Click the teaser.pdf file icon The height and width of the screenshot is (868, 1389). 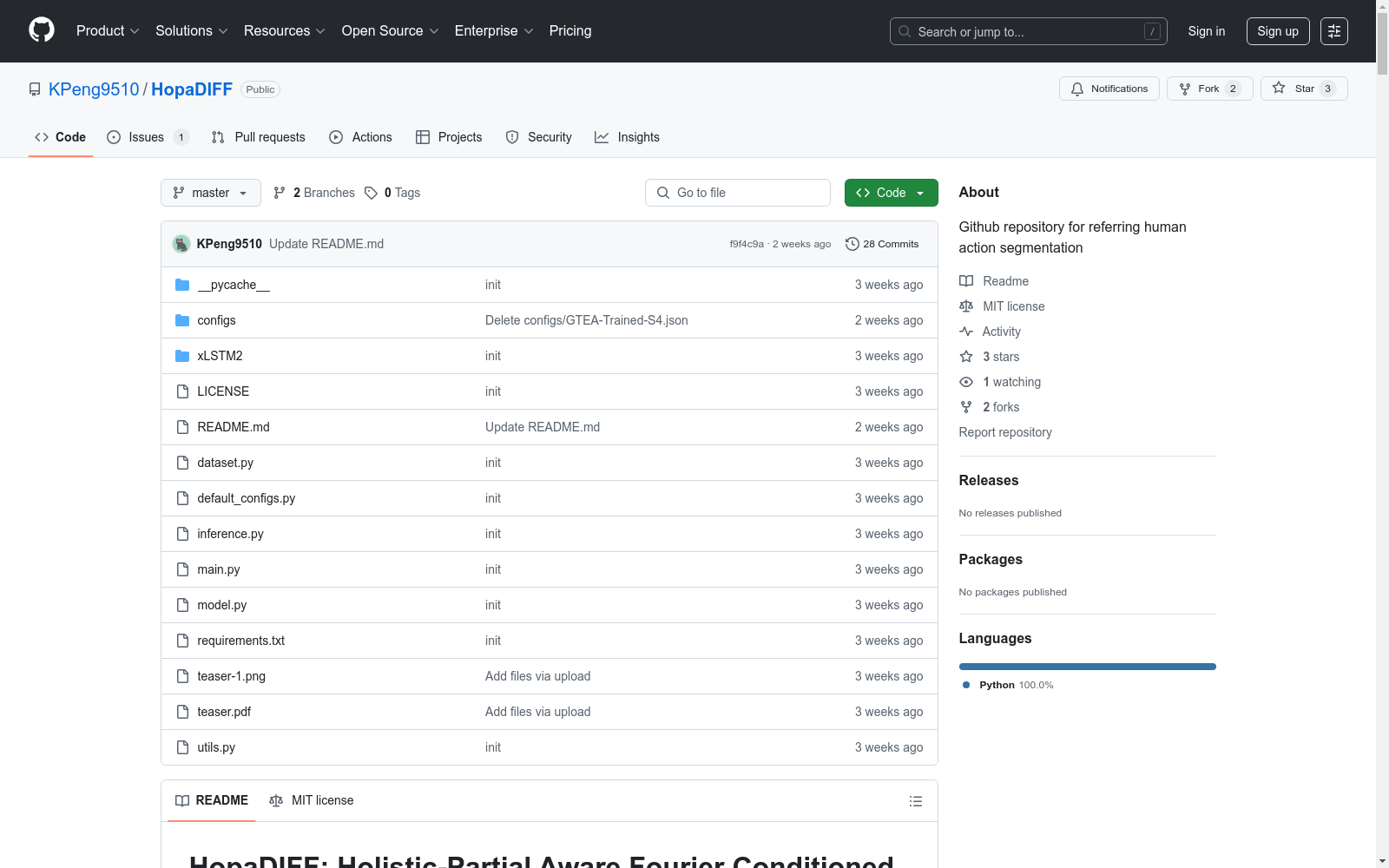[x=182, y=712]
